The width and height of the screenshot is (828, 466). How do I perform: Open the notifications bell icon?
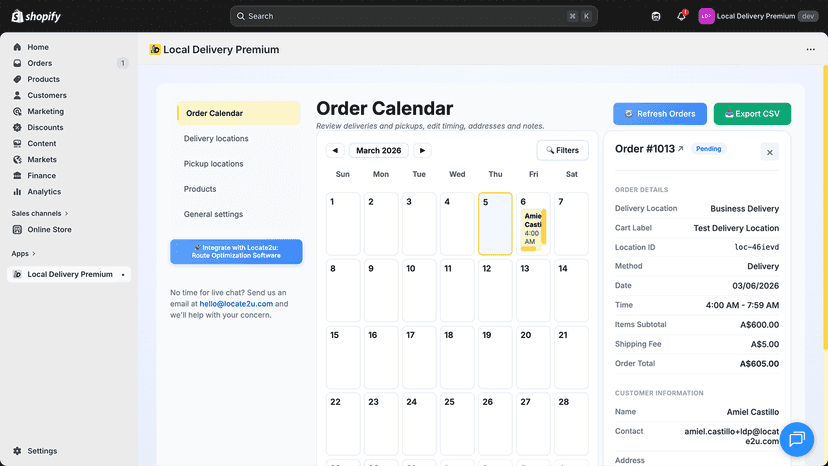click(x=681, y=16)
